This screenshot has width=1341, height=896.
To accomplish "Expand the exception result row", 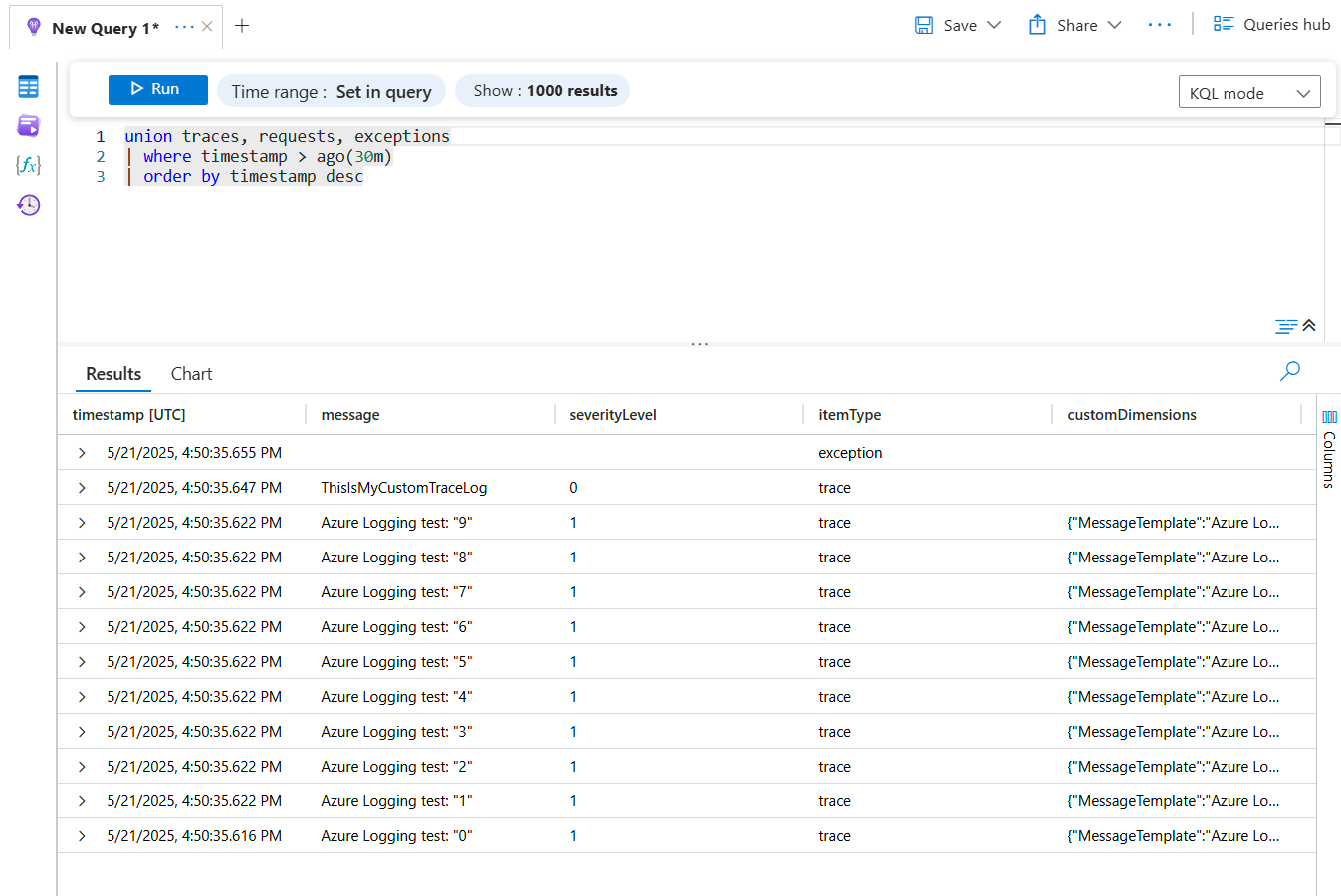I will tap(82, 453).
